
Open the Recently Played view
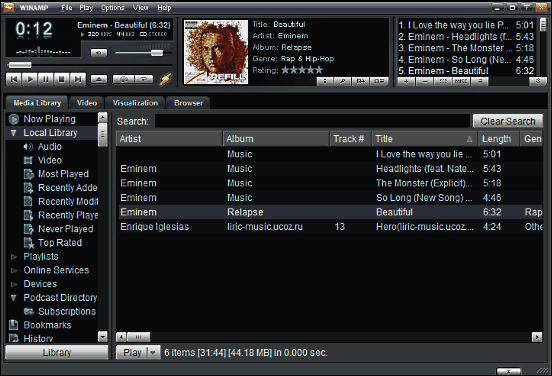(x=68, y=215)
